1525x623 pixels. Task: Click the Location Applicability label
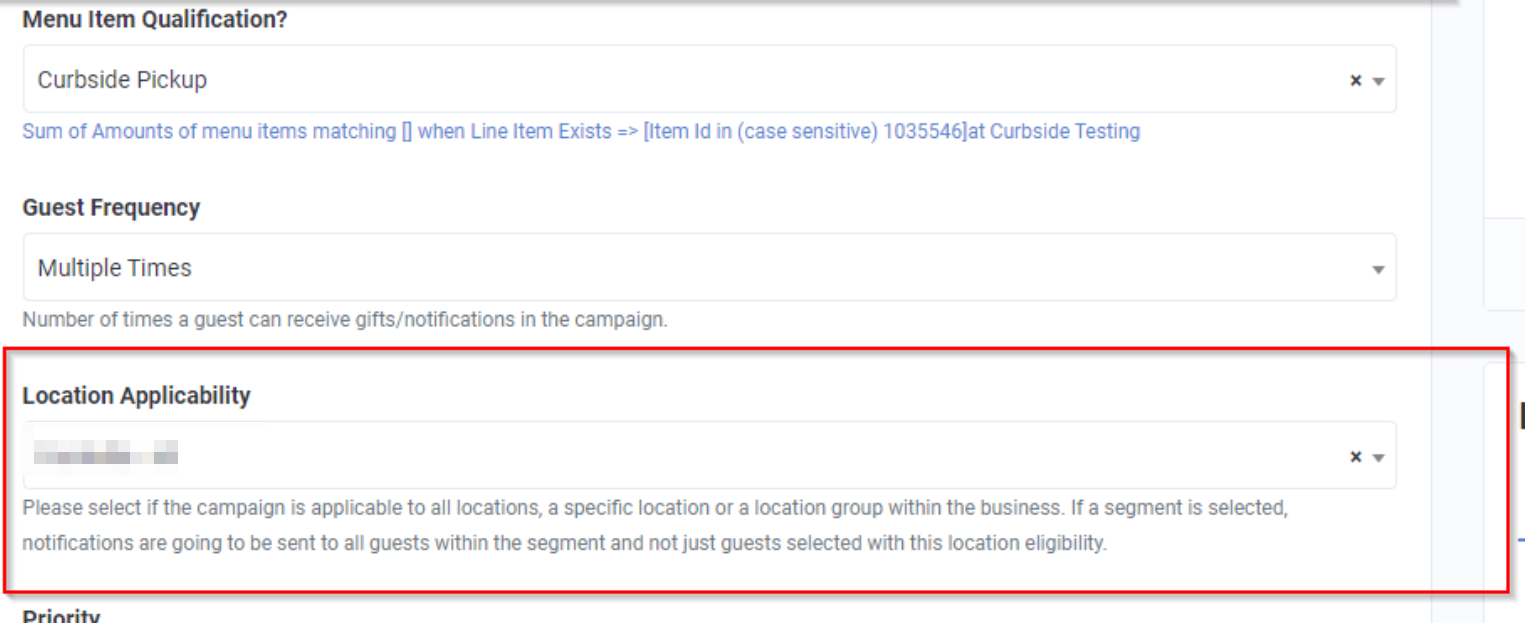[136, 395]
